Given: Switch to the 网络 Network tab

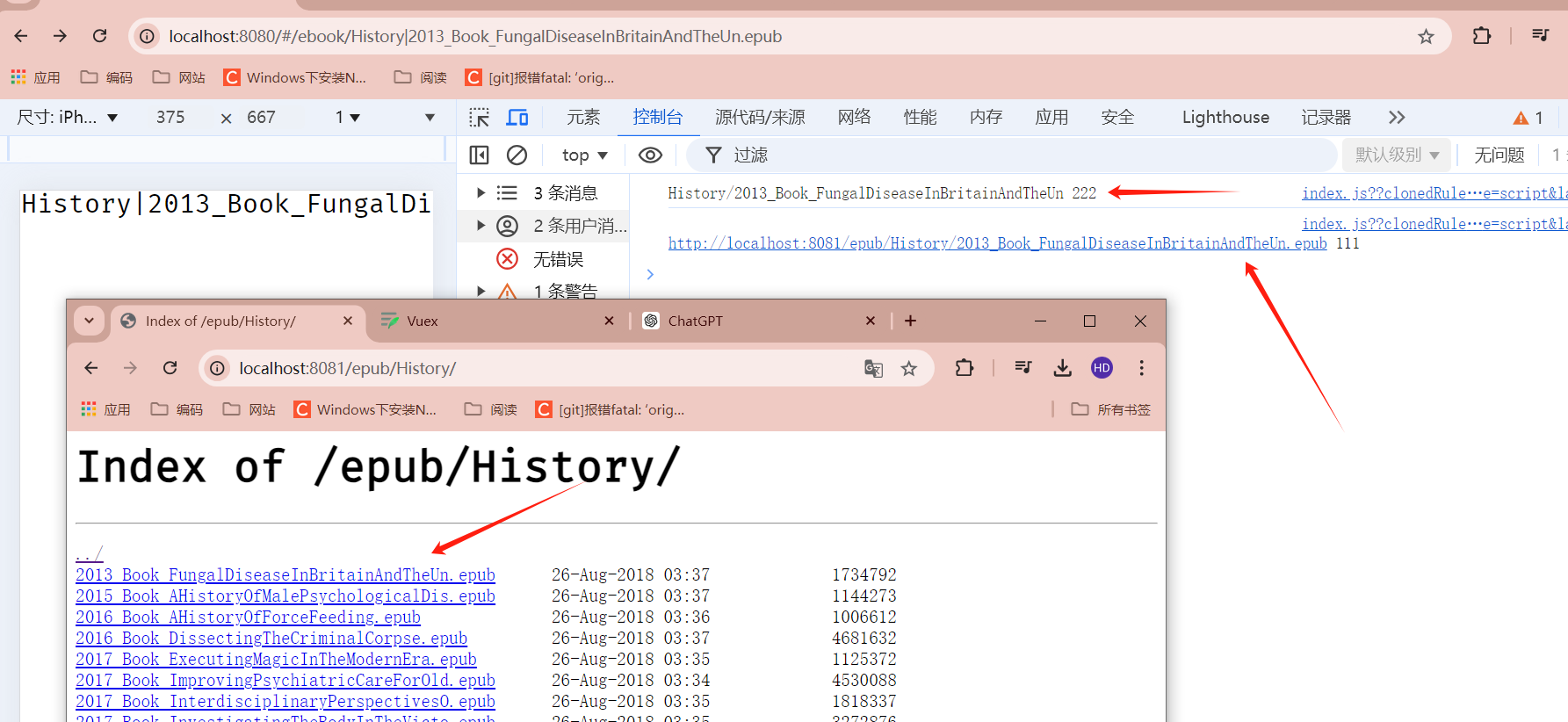Looking at the screenshot, I should click(x=855, y=118).
